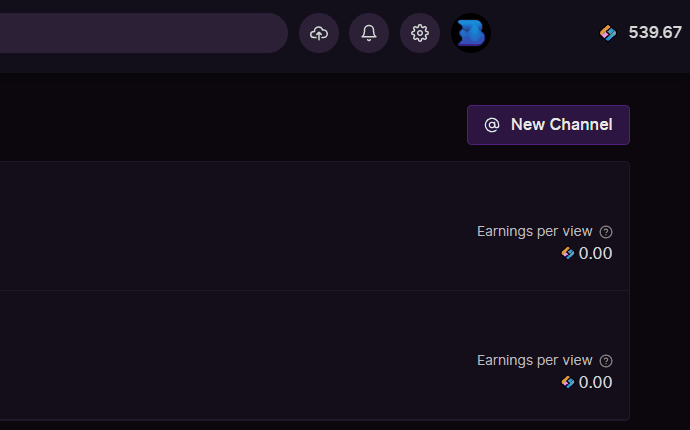Select the first channel card
This screenshot has width=690, height=430.
point(315,226)
